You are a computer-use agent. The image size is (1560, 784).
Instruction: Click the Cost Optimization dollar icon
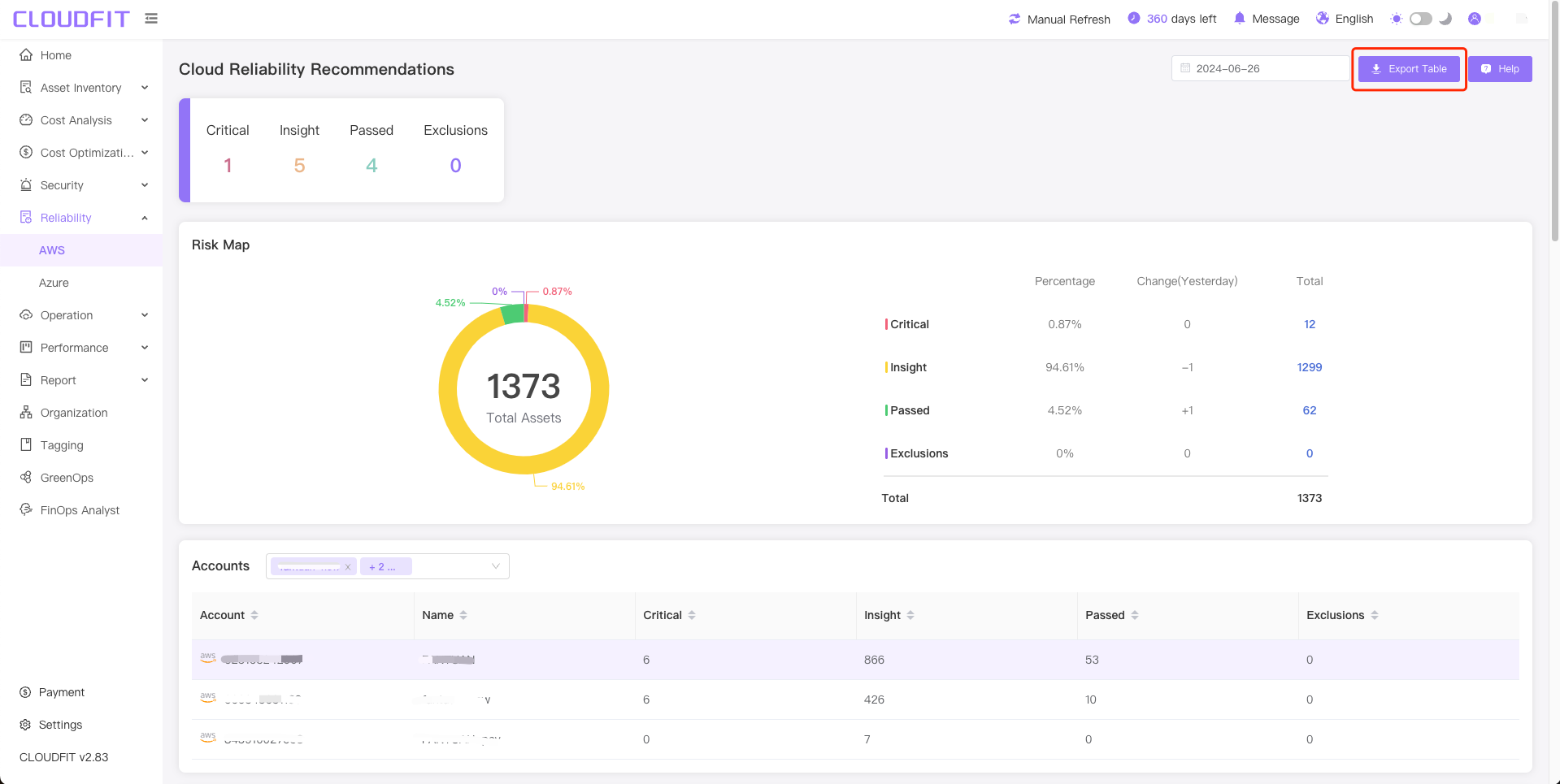pyautogui.click(x=26, y=152)
